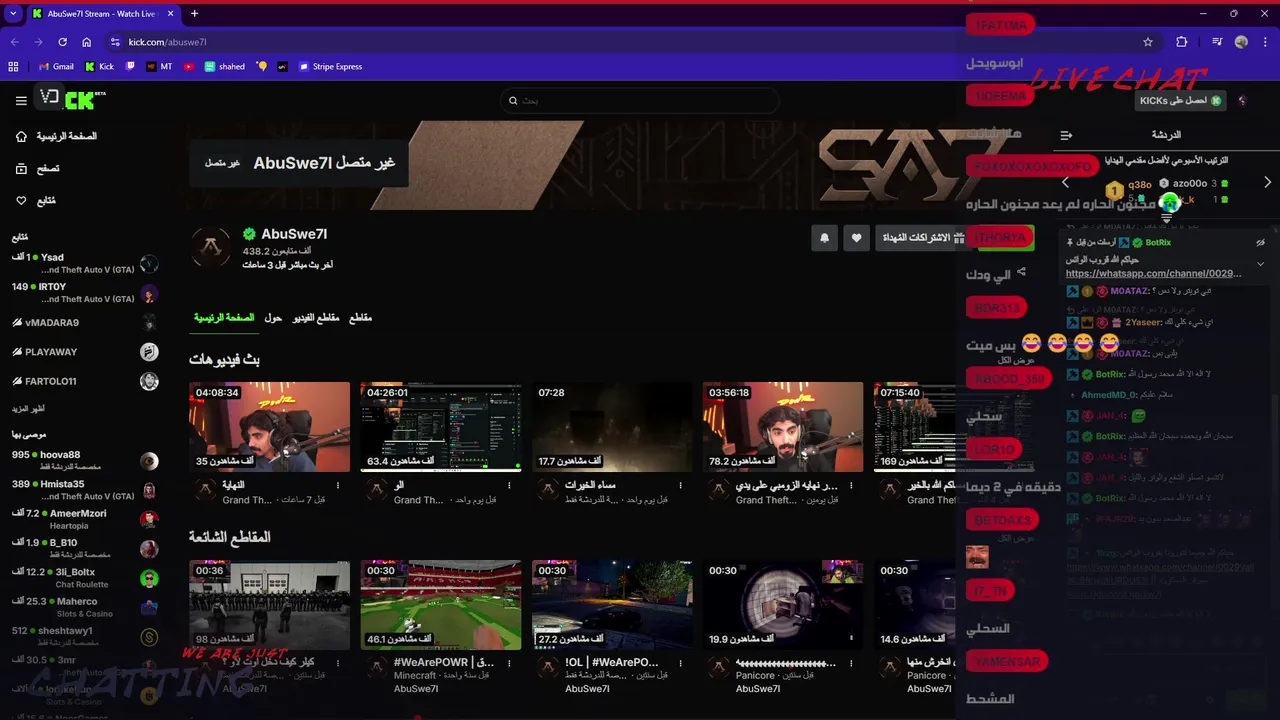Open the Kick sidebar hamburger menu
This screenshot has height=720, width=1280.
[21, 100]
